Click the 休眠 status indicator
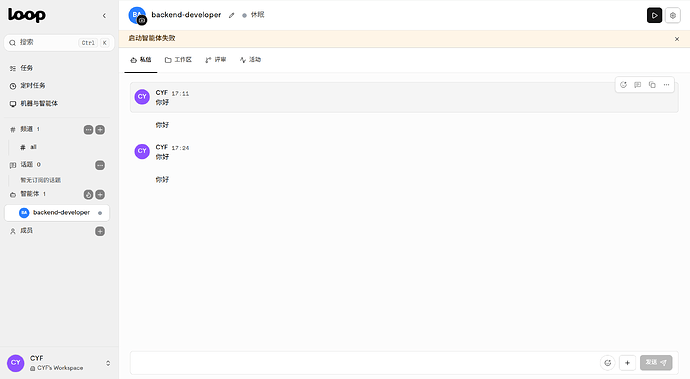Screen dimensions: 690x379 tap(253, 15)
